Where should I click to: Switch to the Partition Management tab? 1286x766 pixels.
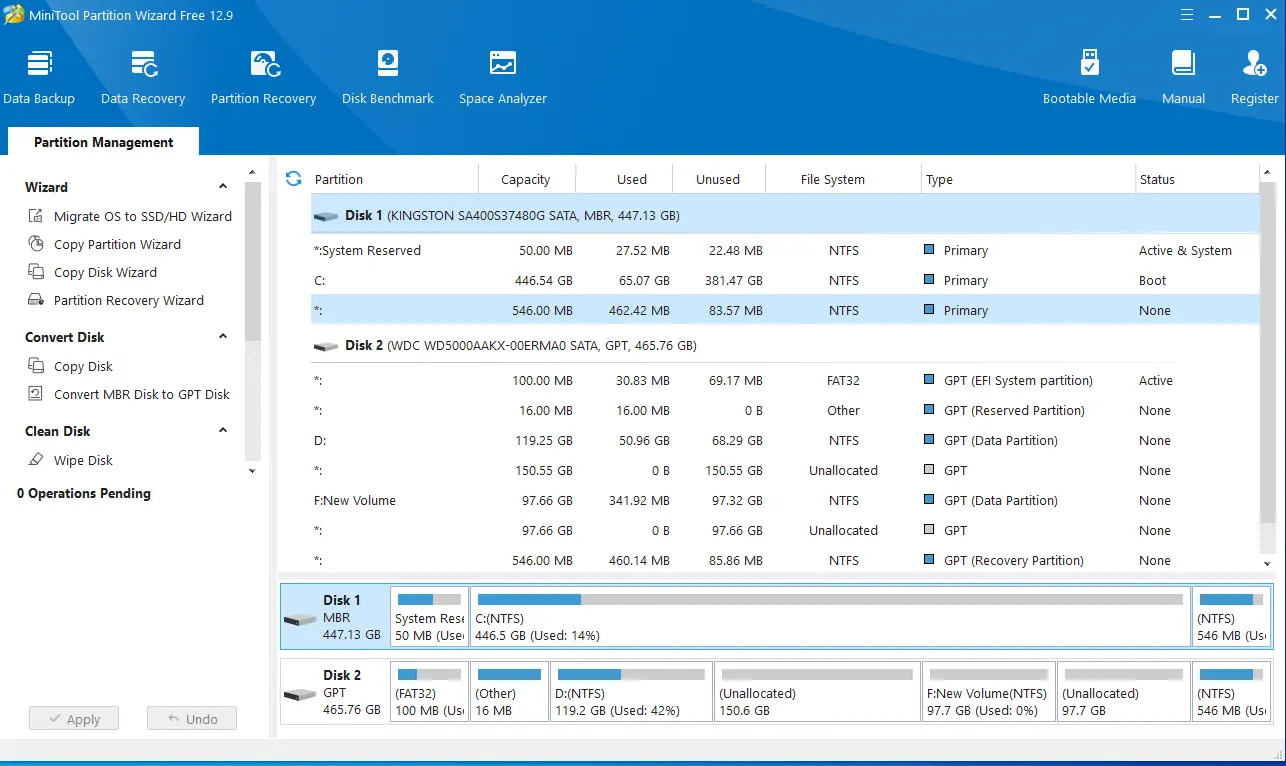[x=103, y=142]
